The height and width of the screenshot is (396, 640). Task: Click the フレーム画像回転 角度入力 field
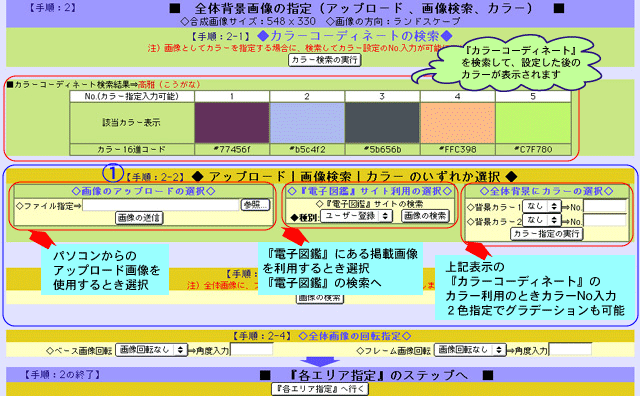[x=570, y=349]
